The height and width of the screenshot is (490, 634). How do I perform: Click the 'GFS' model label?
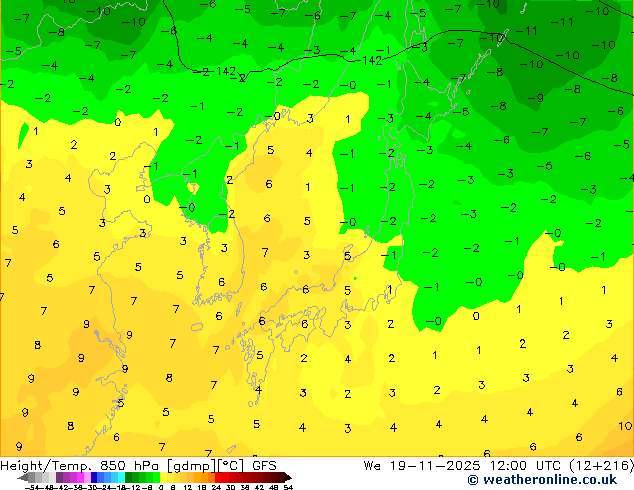[264, 466]
